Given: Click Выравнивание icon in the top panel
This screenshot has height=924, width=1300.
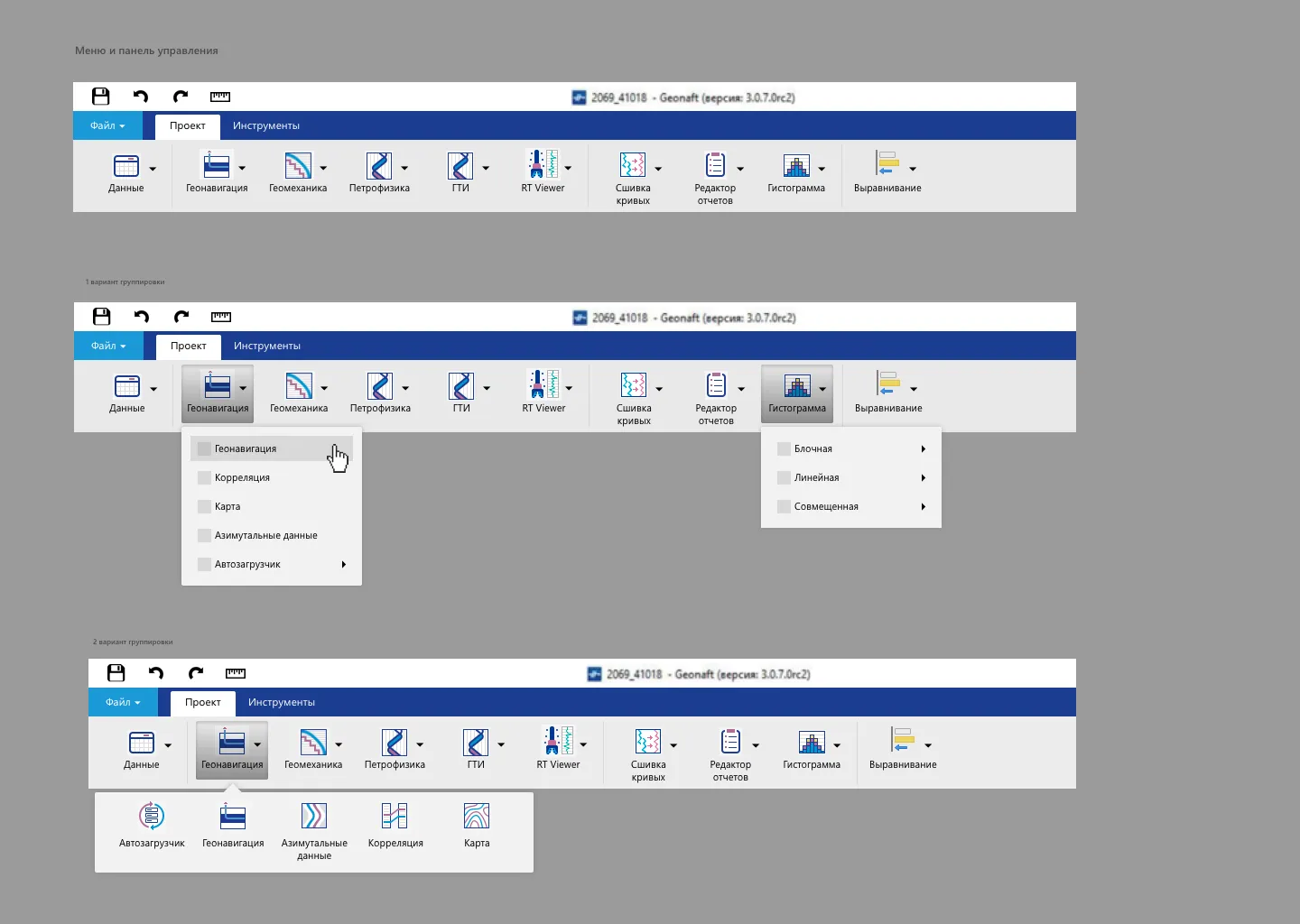Looking at the screenshot, I should click(887, 163).
